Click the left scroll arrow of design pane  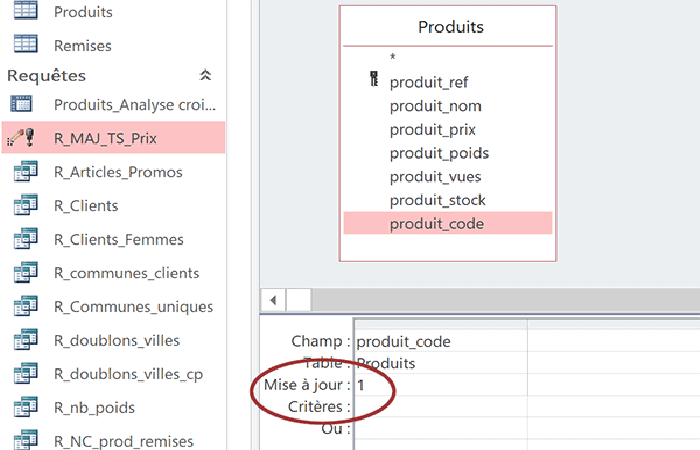(273, 300)
